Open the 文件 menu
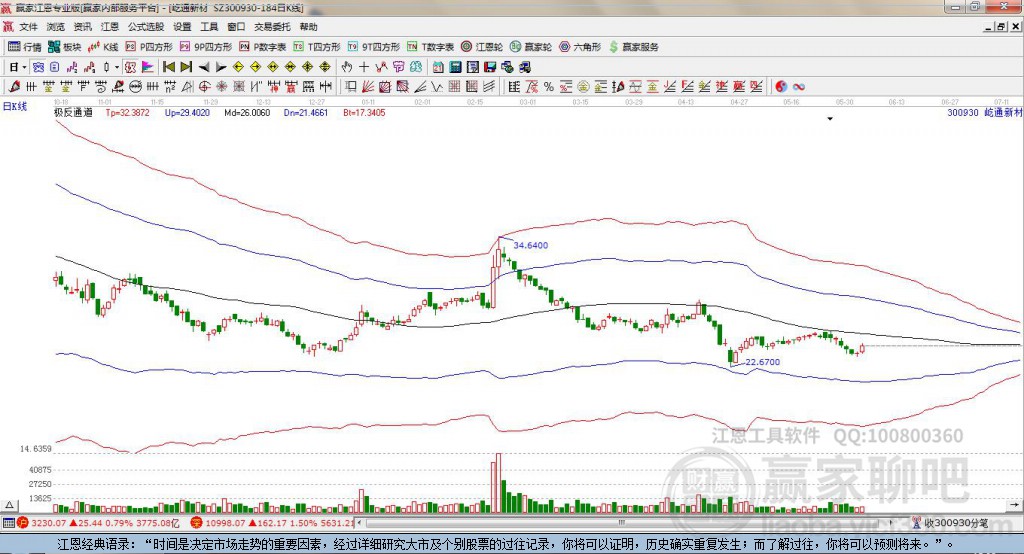This screenshot has width=1024, height=554. [x=28, y=27]
